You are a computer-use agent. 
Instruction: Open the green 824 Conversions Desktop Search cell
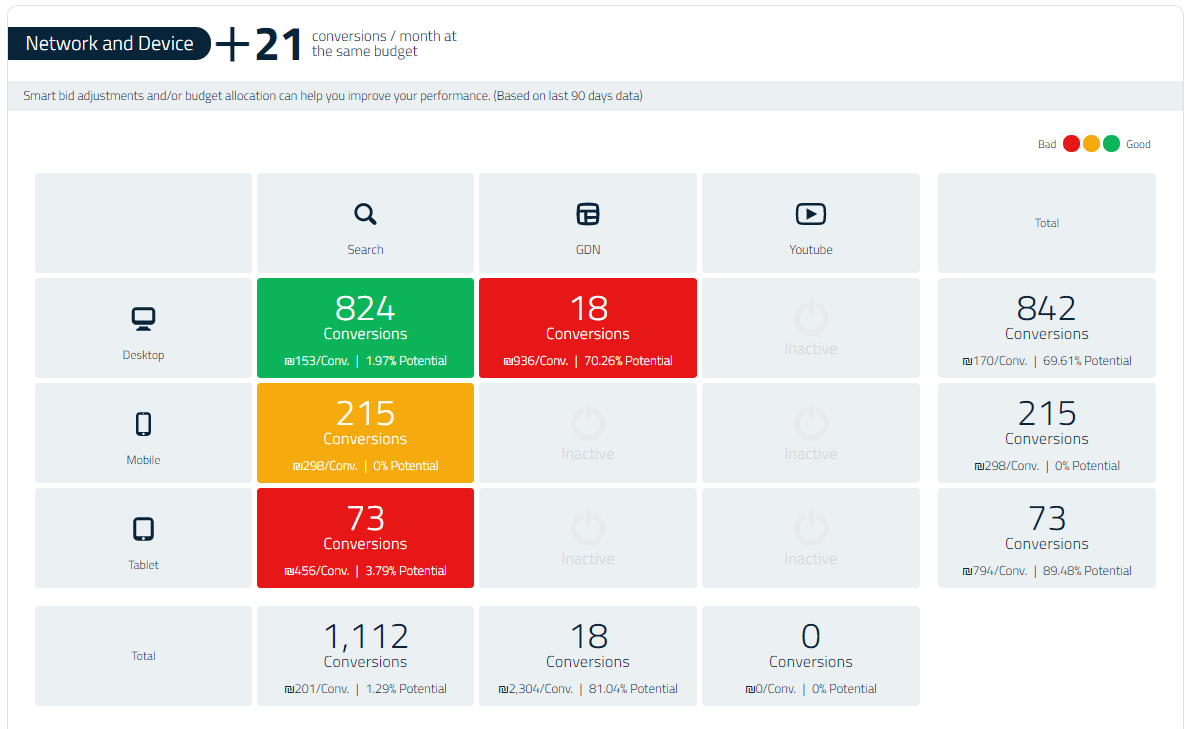365,328
